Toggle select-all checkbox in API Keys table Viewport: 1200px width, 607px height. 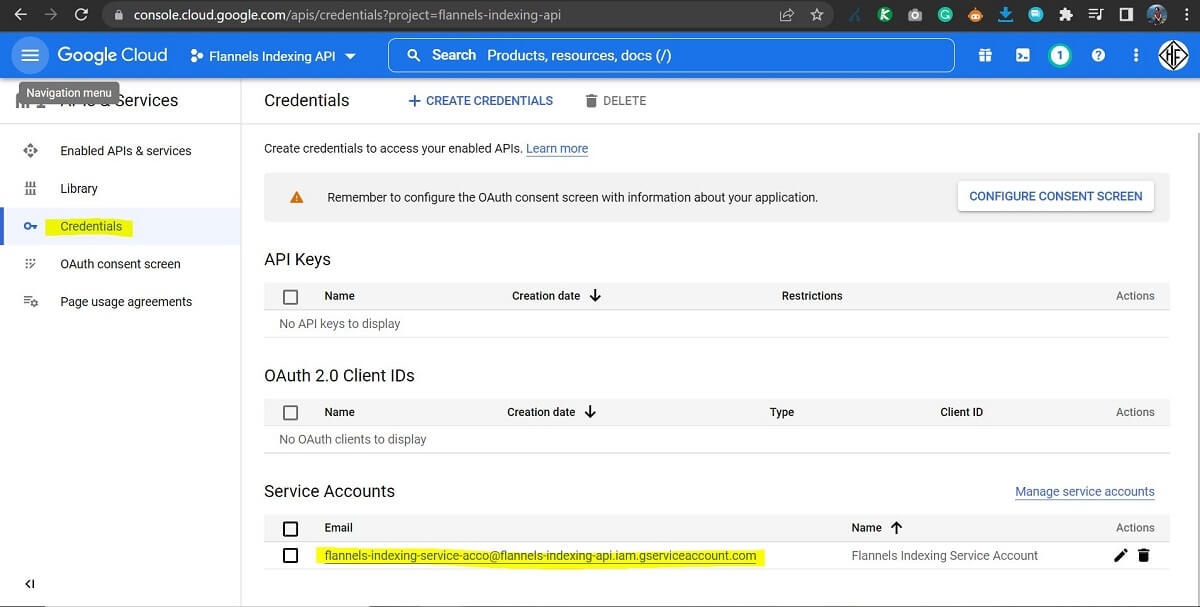[291, 296]
